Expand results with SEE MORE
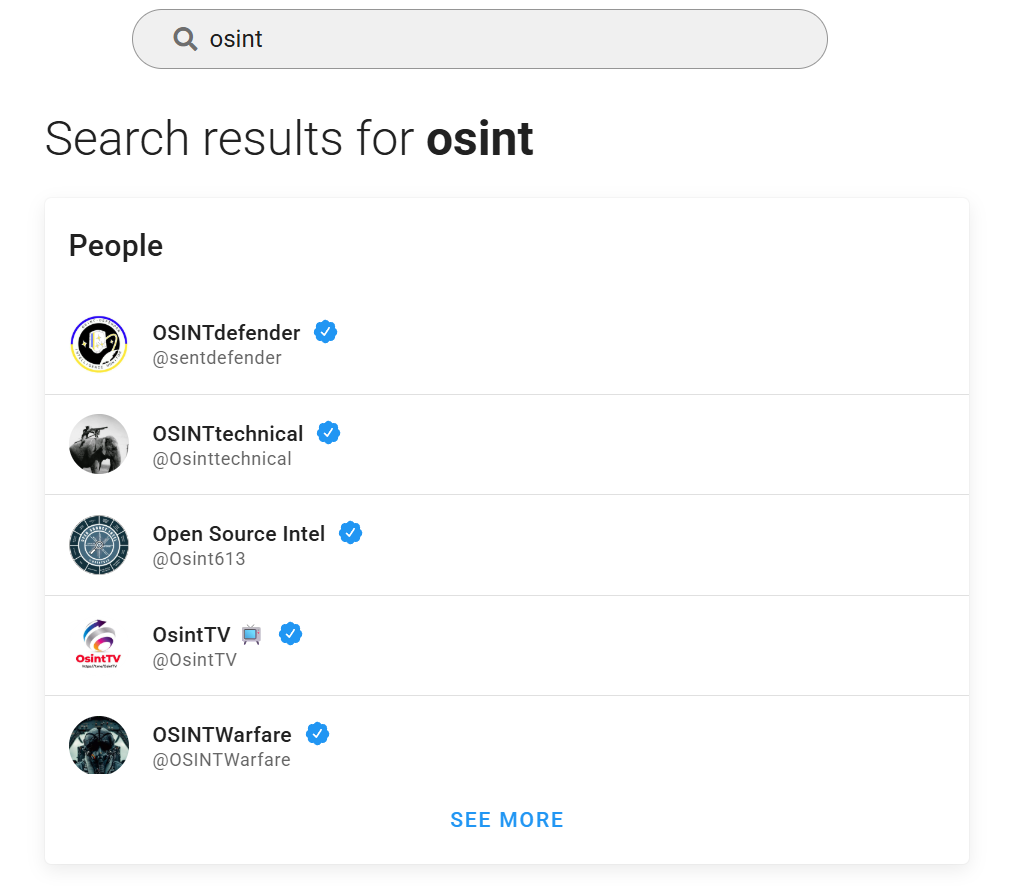The height and width of the screenshot is (886, 1017). 507,820
